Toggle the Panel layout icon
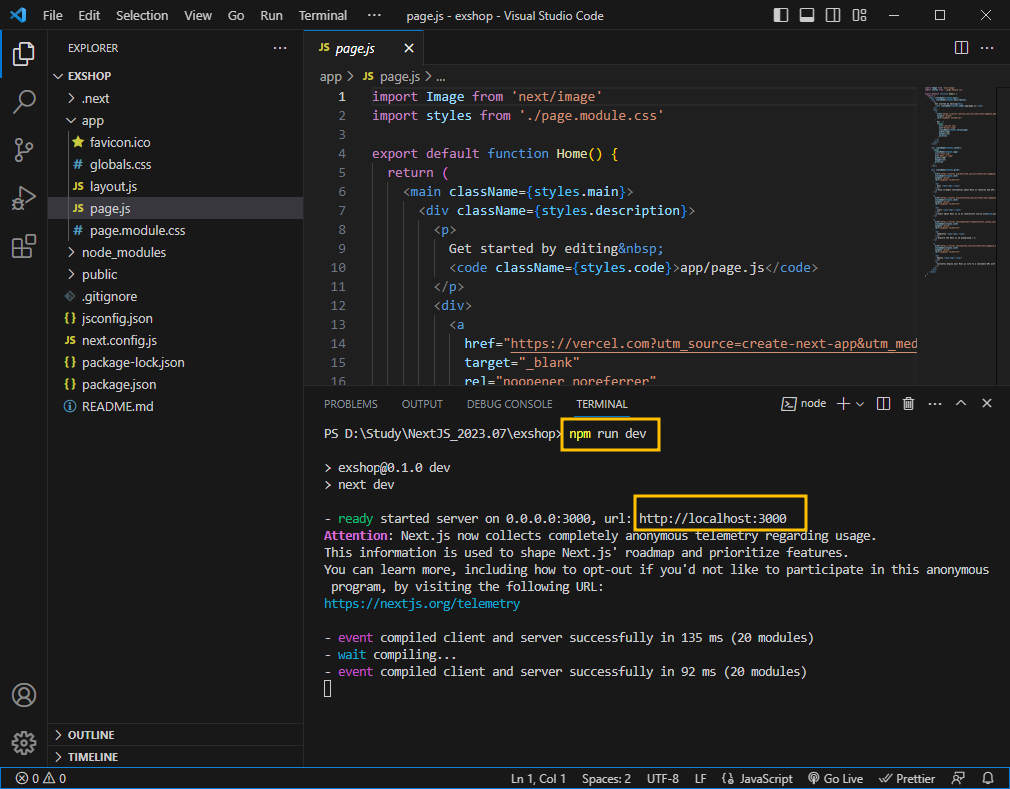 click(806, 15)
